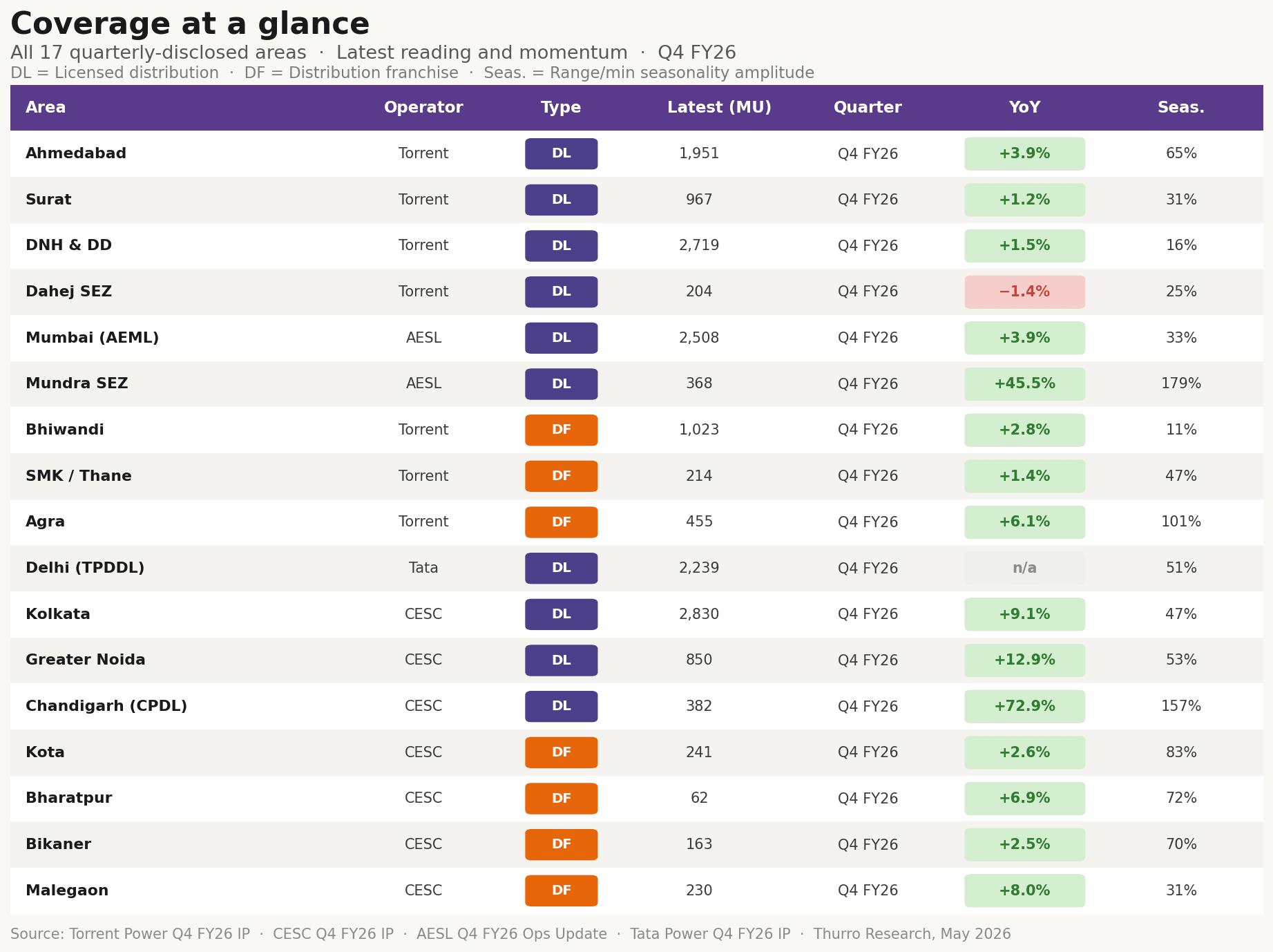
Task: Click the Seas. column header
Action: tap(1181, 108)
